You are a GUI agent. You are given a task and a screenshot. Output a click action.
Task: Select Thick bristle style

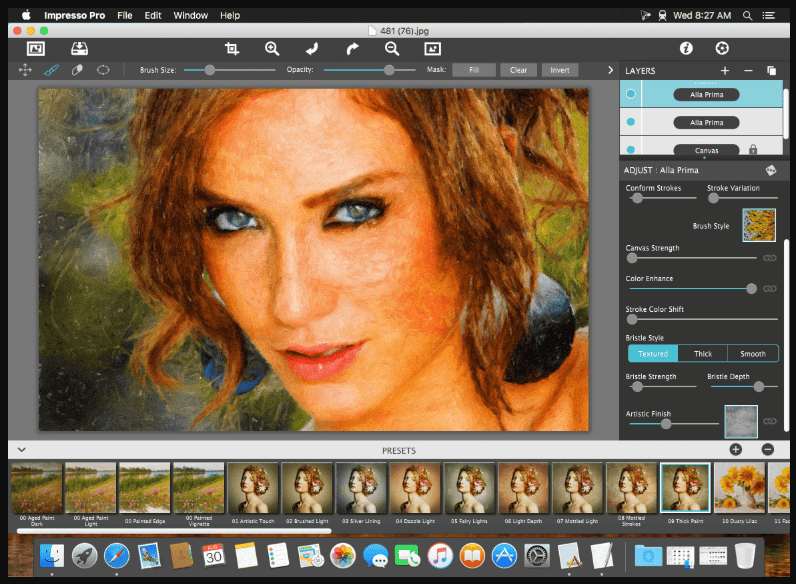(703, 353)
